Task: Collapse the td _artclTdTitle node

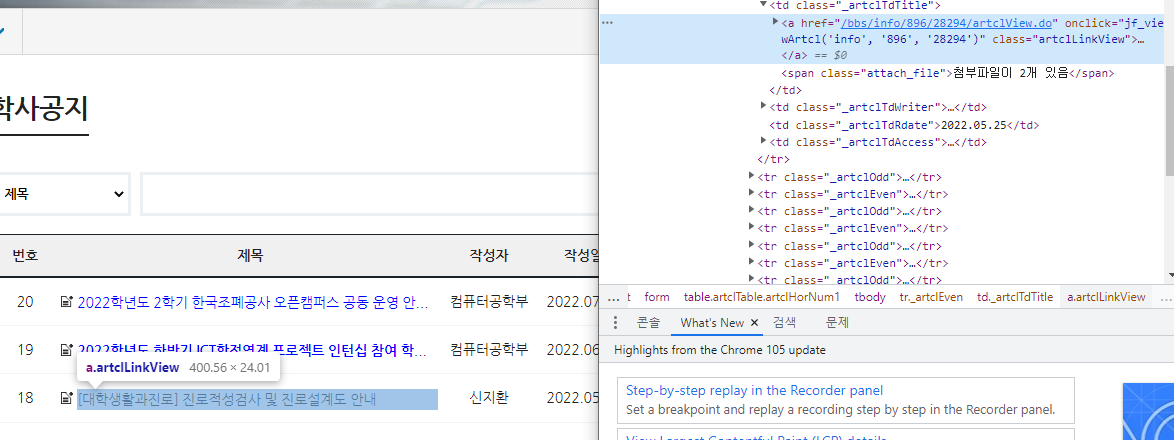Action: [764, 4]
